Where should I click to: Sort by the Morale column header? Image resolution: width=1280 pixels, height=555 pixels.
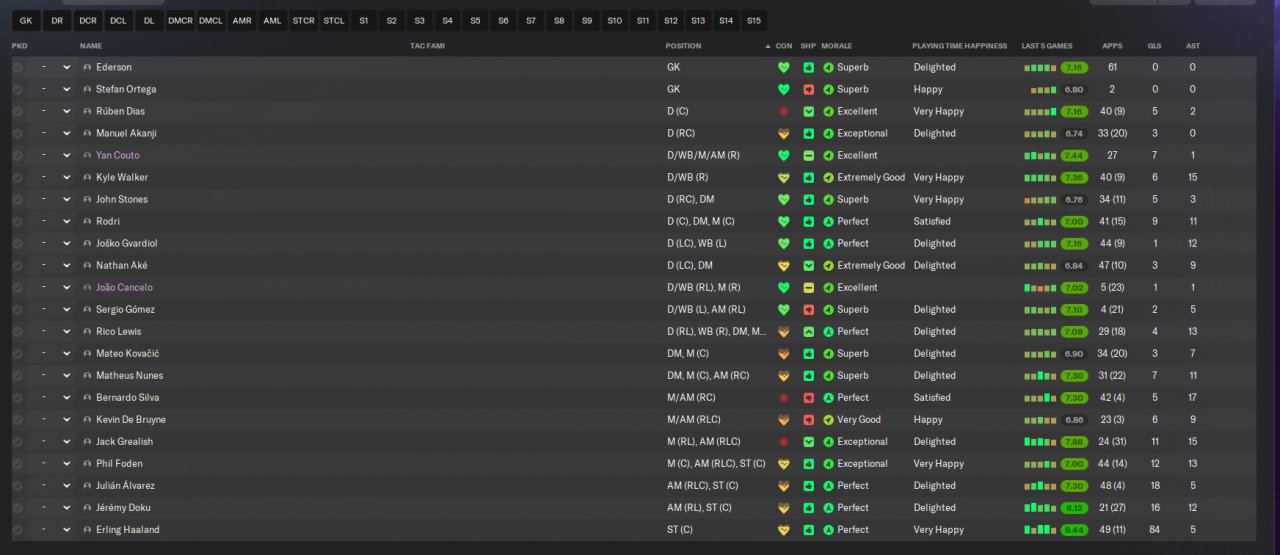tap(837, 46)
